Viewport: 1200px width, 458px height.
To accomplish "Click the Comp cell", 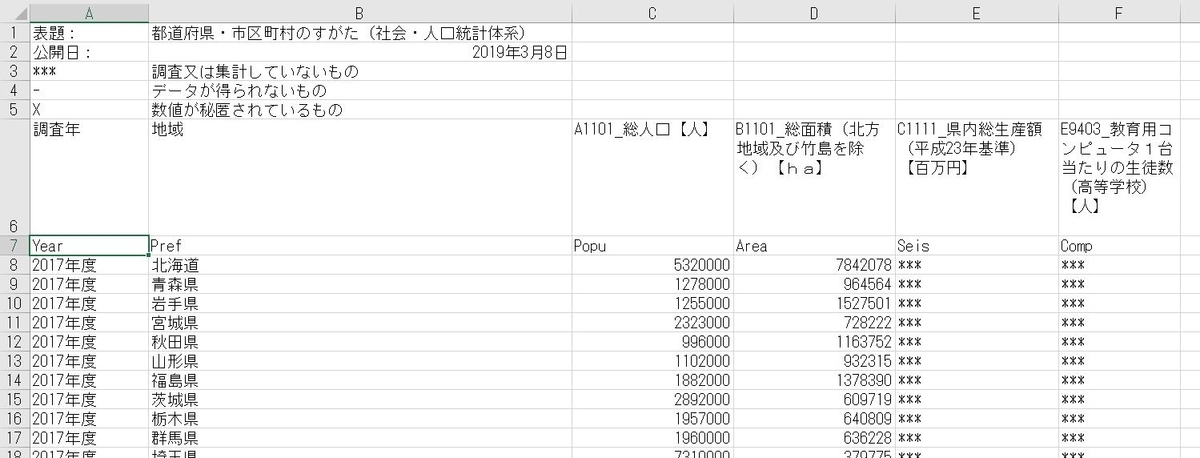I will [1119, 246].
